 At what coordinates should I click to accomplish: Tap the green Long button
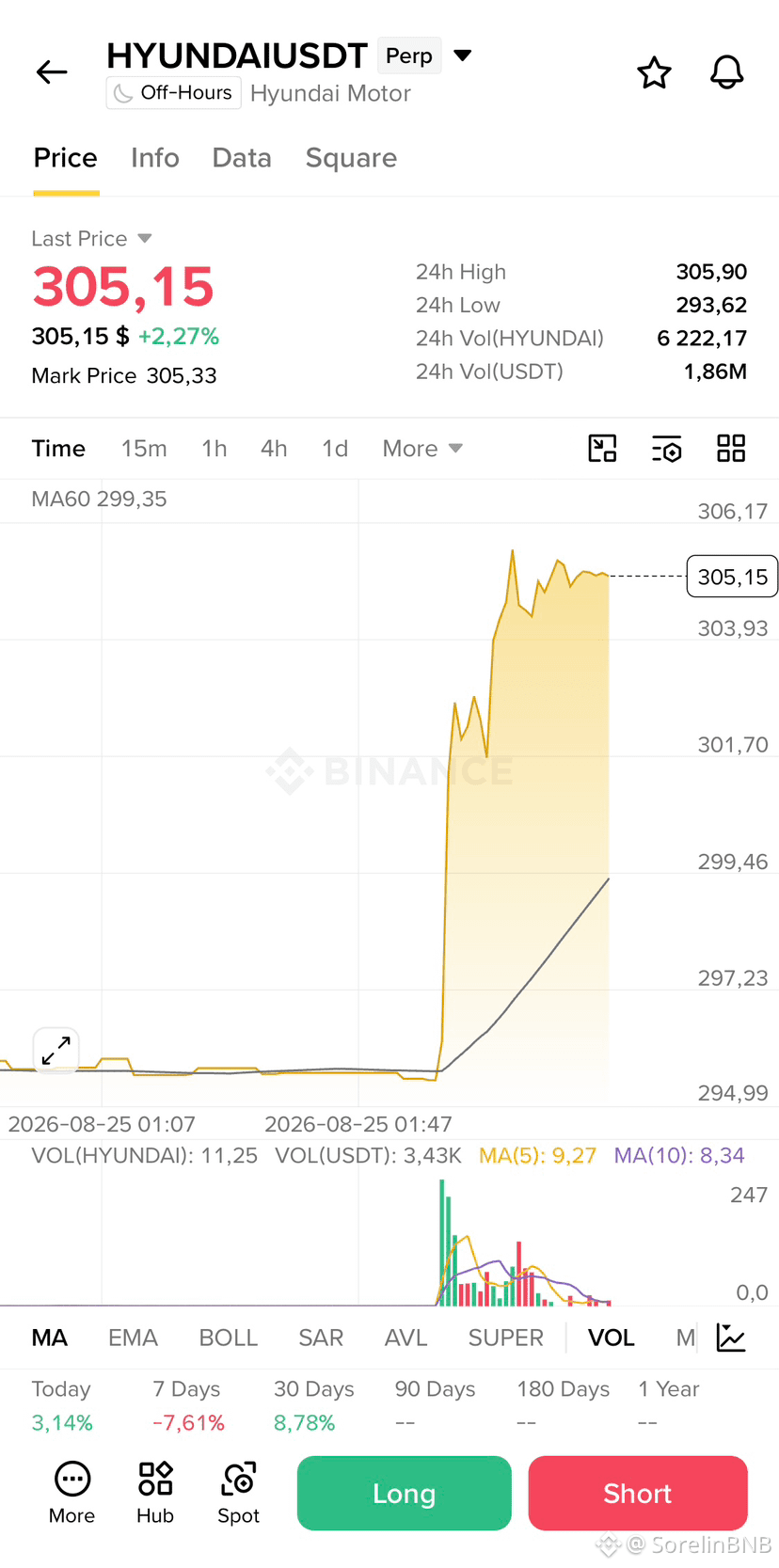(405, 1493)
